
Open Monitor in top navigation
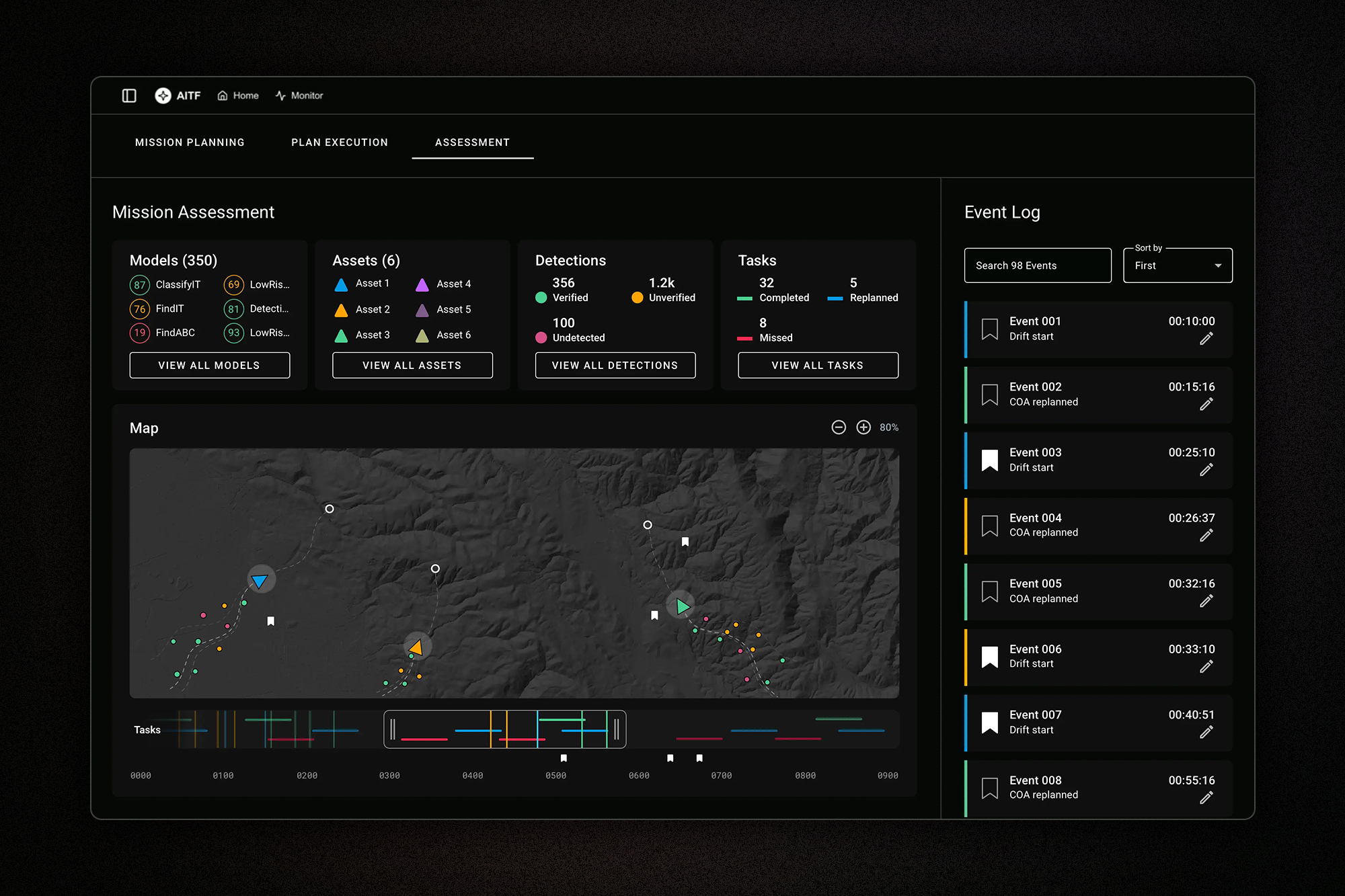[x=299, y=95]
